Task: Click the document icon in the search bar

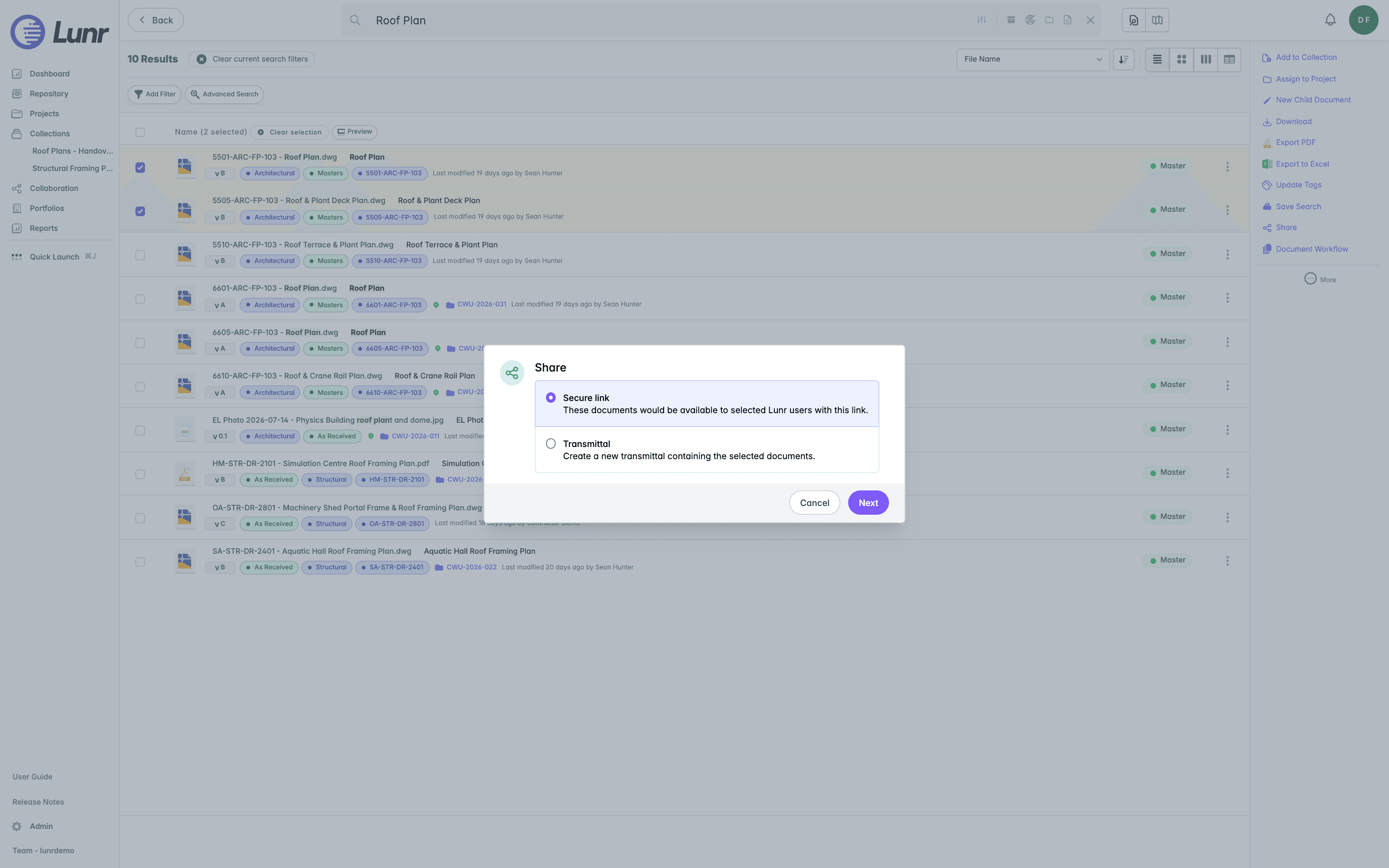Action: point(1068,20)
